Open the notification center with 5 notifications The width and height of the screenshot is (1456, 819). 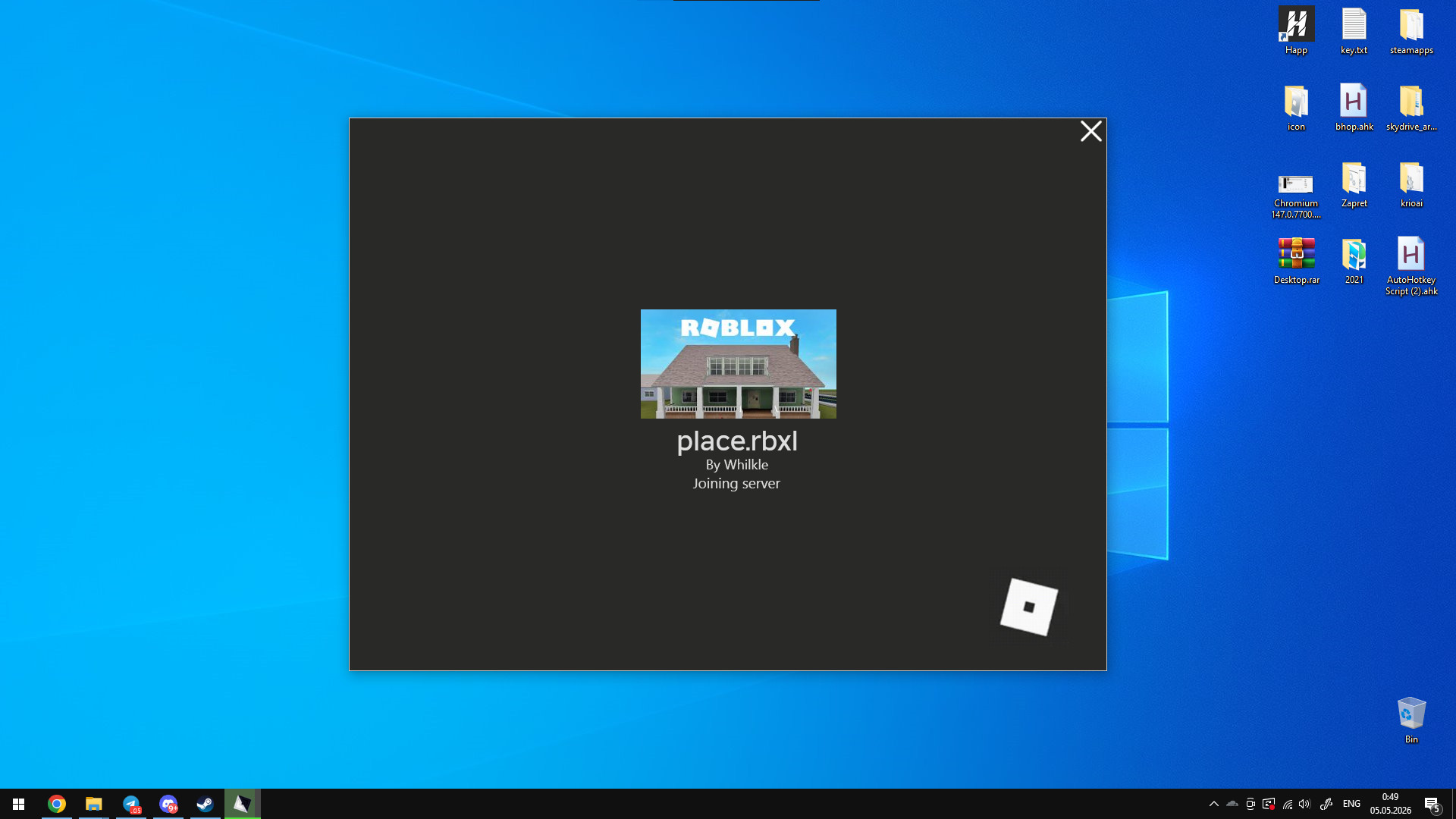pos(1432,804)
